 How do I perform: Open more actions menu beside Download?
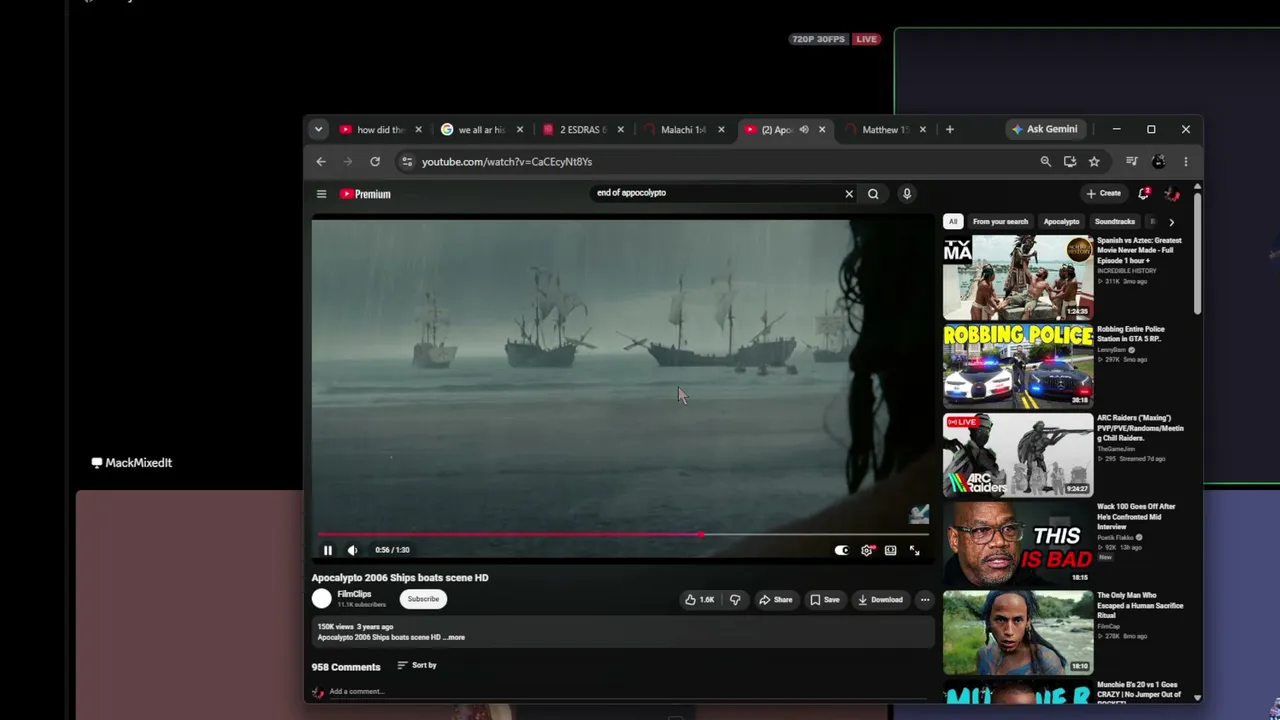925,600
